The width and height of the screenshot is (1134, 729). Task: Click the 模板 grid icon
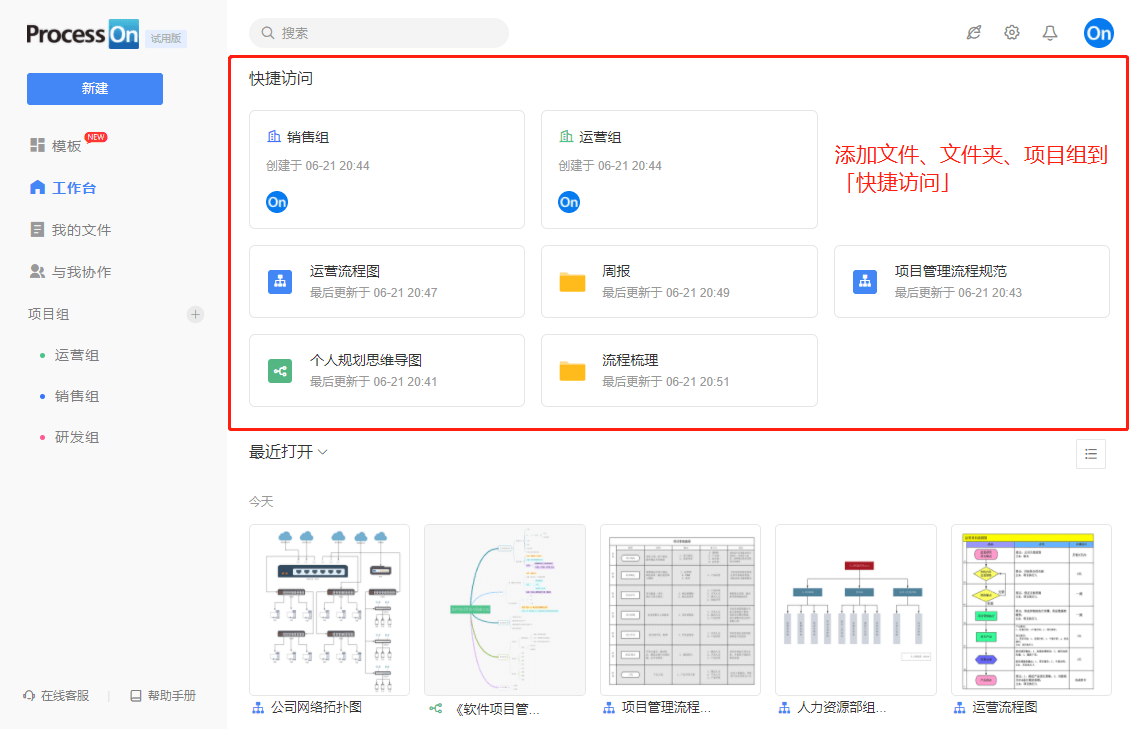point(38,145)
